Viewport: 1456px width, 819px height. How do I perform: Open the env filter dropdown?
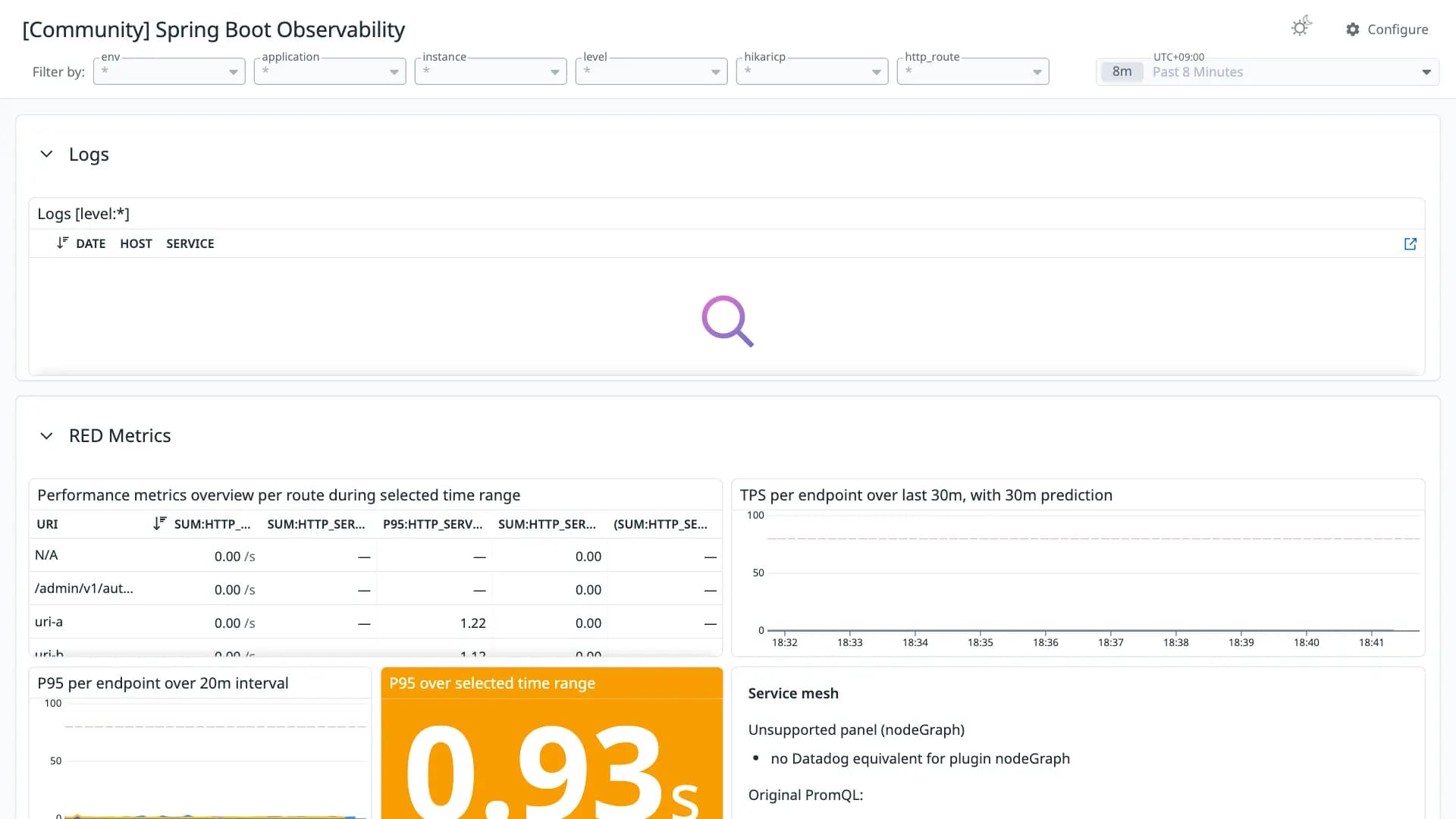pos(169,71)
